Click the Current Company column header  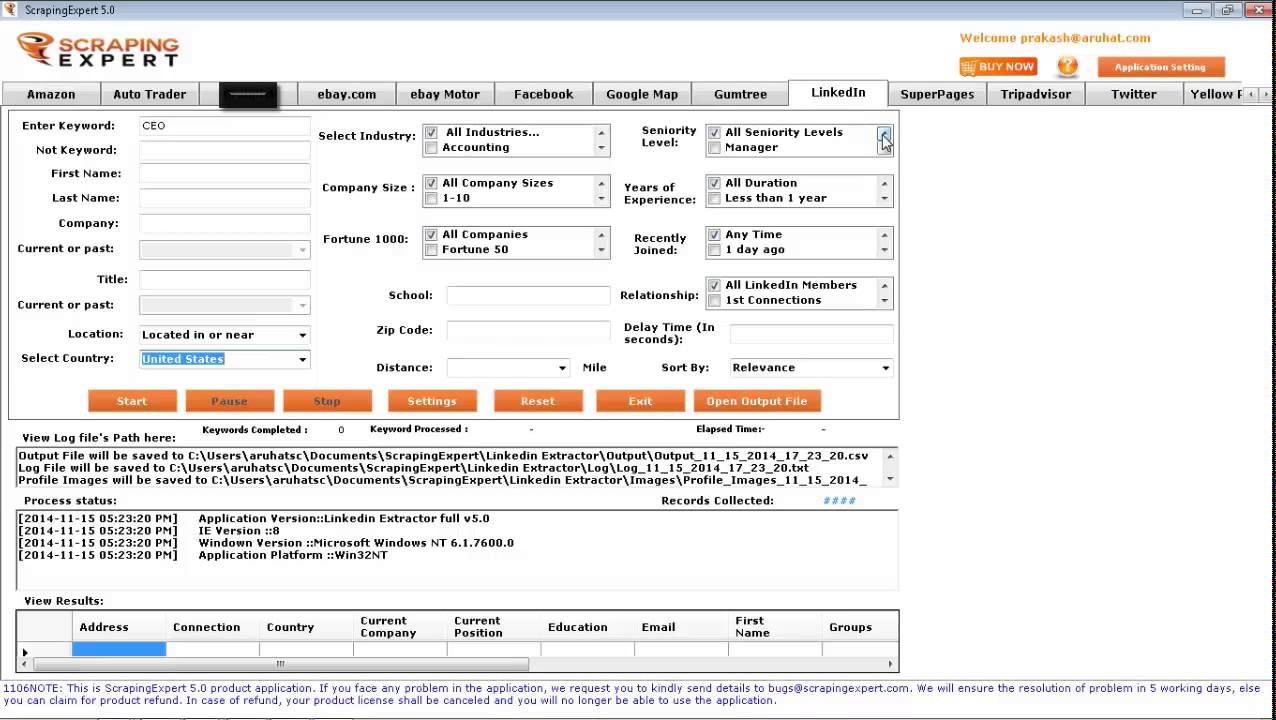(x=400, y=627)
